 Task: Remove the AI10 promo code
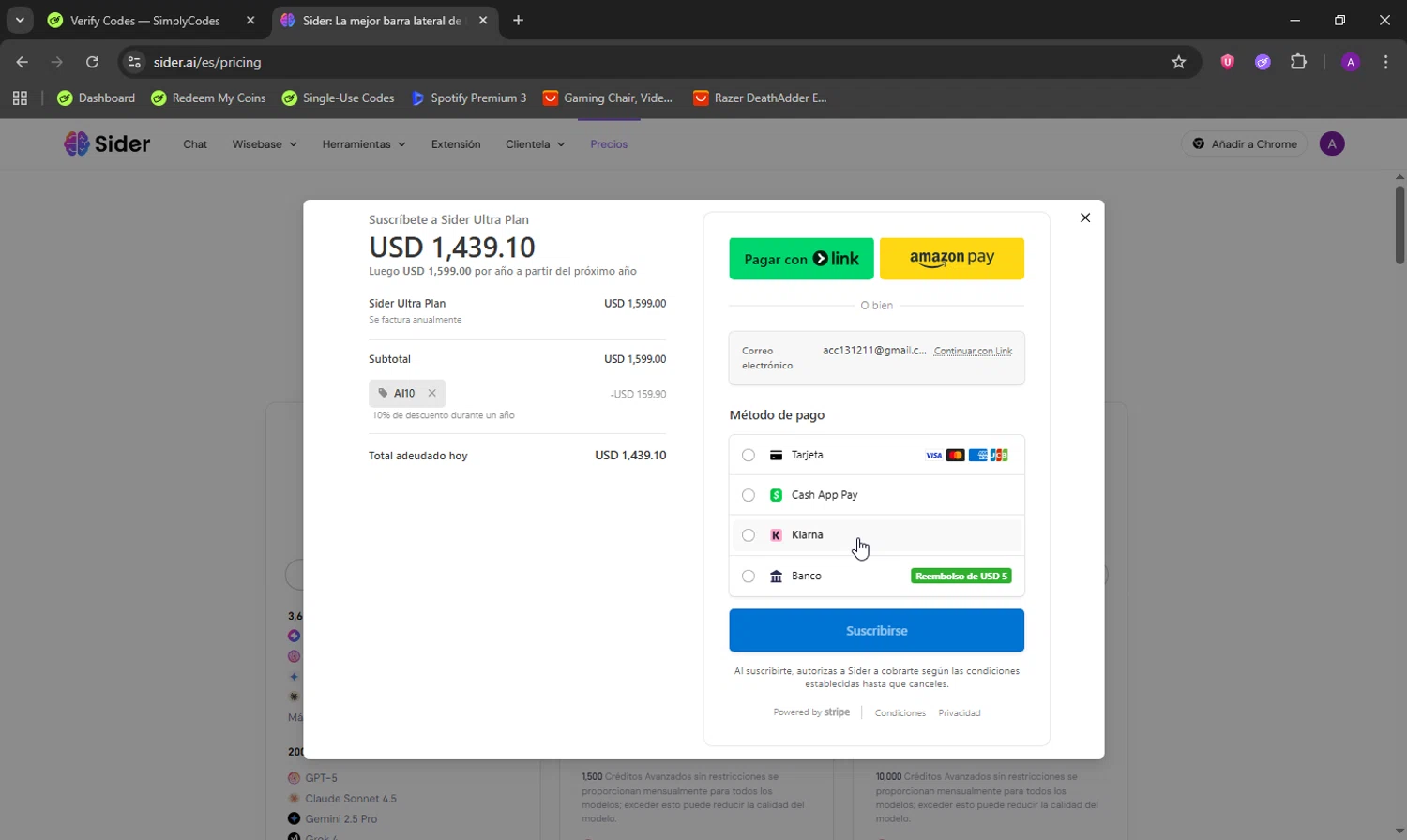click(431, 393)
